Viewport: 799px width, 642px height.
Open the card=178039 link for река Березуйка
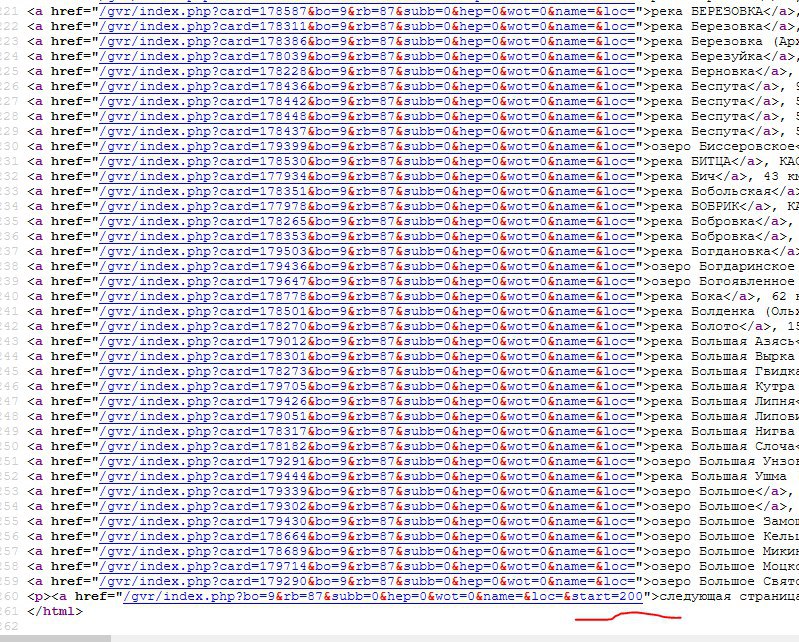coord(367,57)
